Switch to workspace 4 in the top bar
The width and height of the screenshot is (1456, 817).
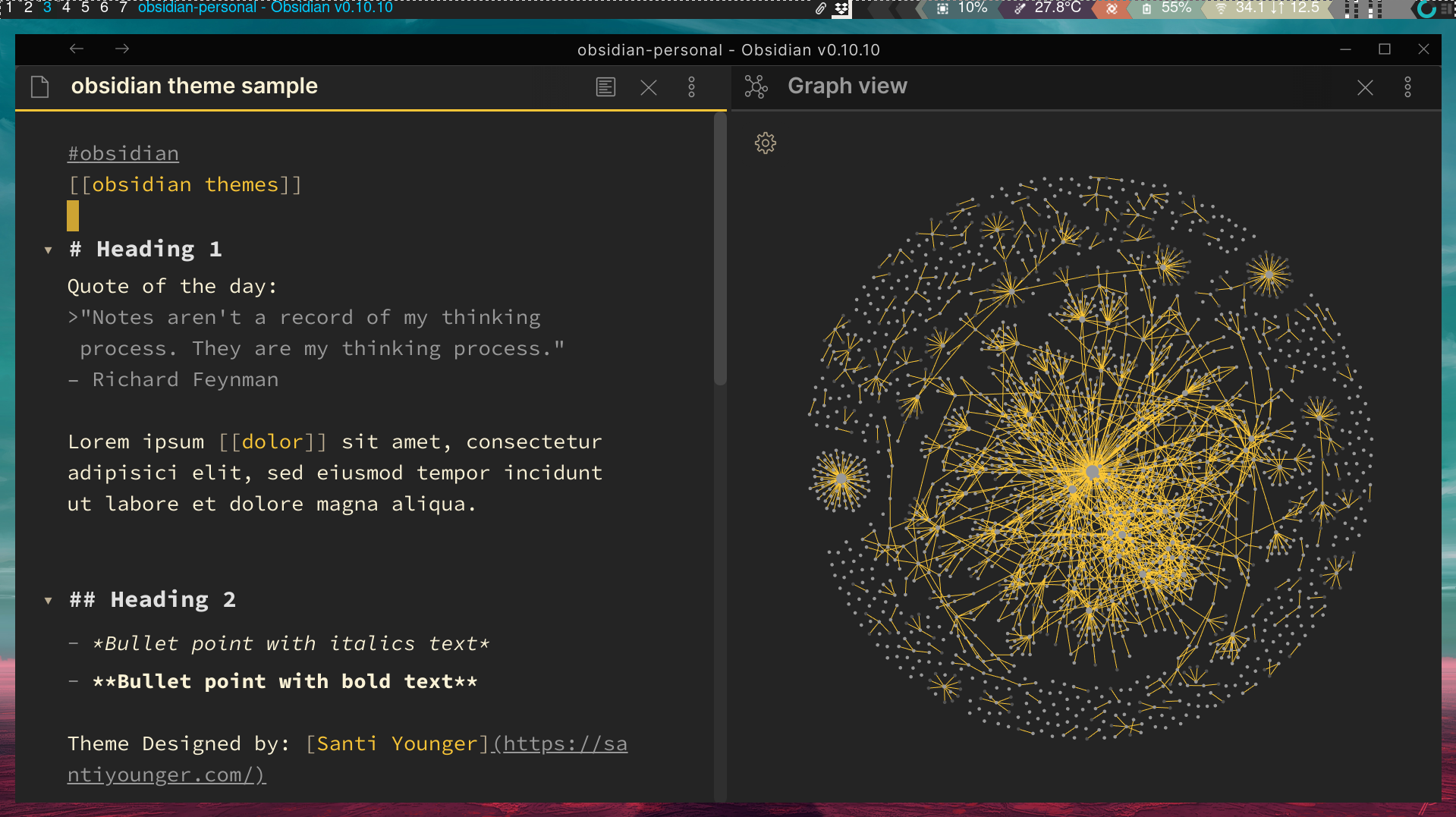66,8
